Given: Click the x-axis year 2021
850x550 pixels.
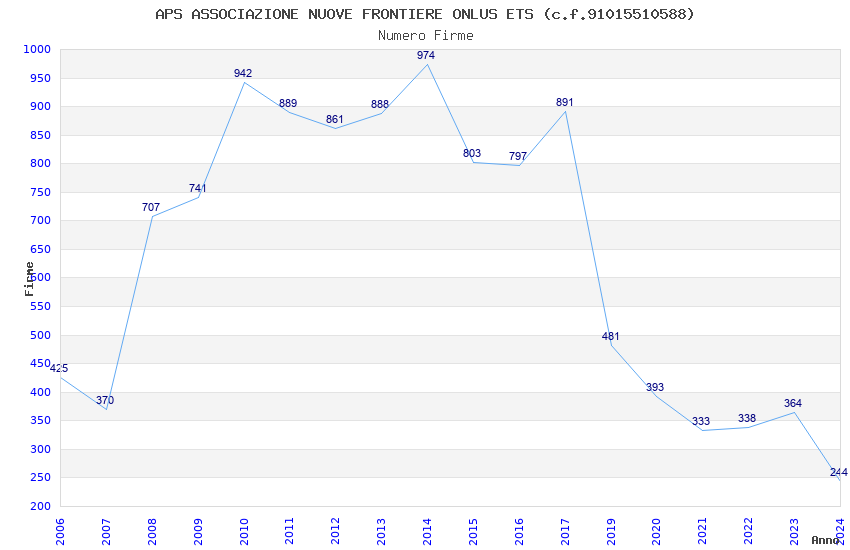Looking at the screenshot, I should point(703,532).
